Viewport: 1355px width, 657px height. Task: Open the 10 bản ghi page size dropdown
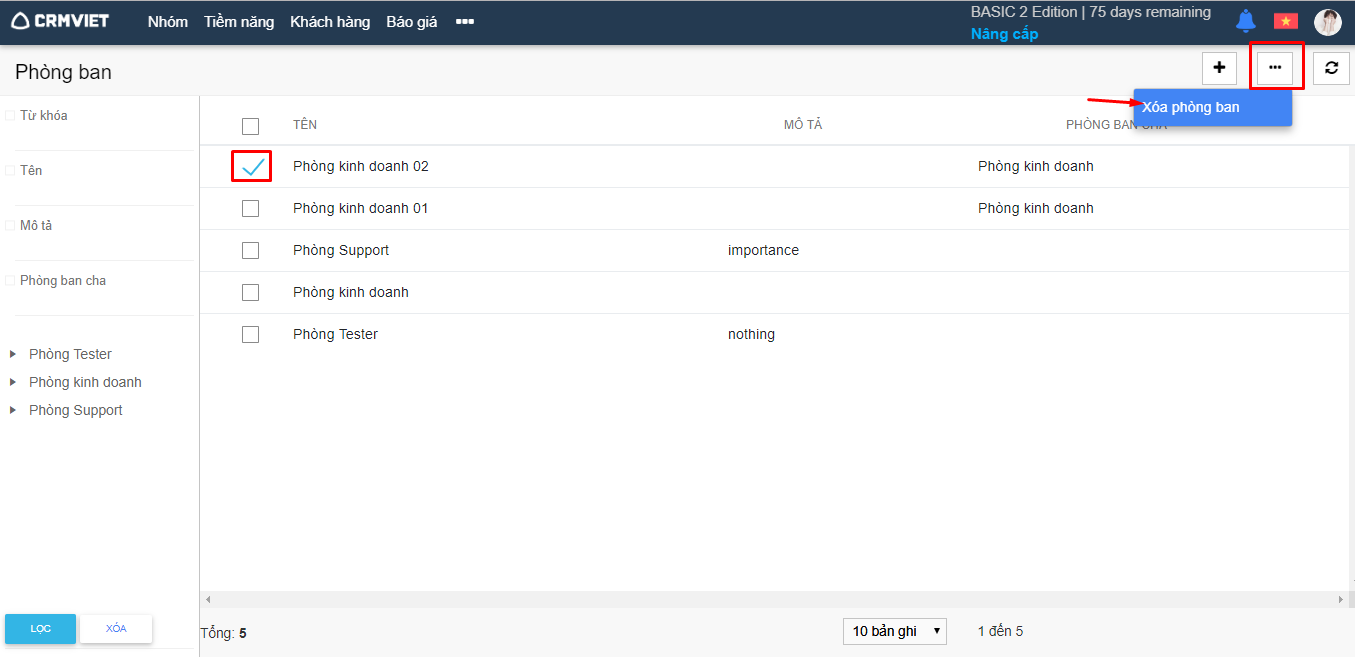pyautogui.click(x=894, y=631)
